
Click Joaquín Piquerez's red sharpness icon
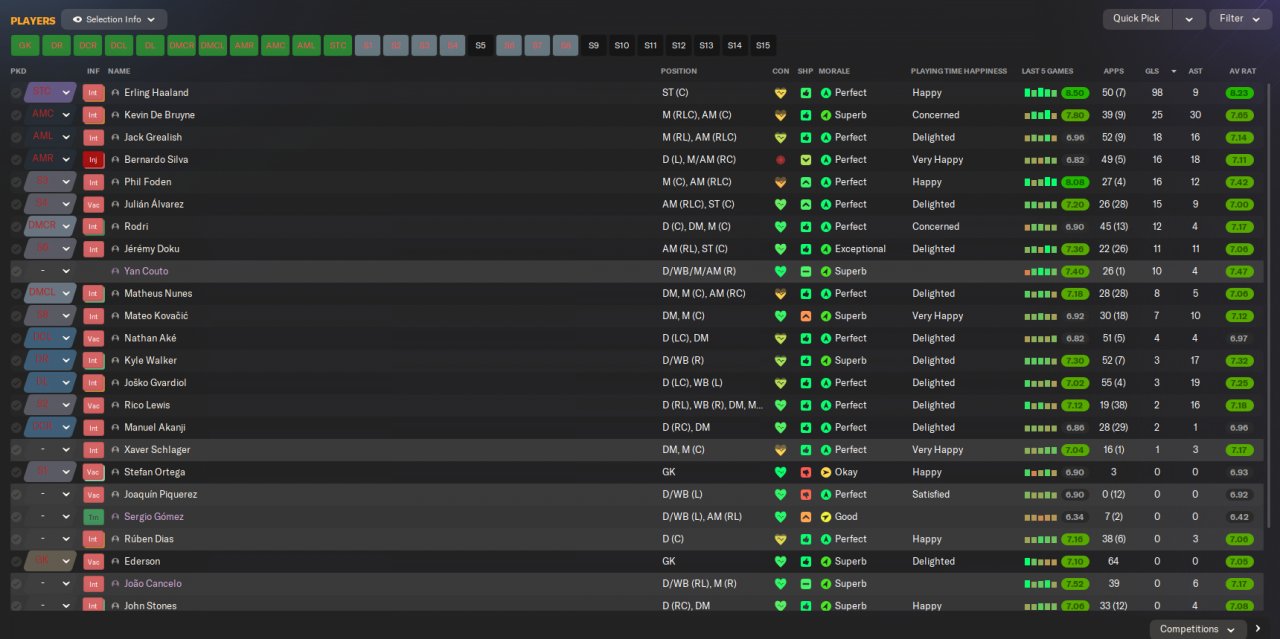click(806, 494)
